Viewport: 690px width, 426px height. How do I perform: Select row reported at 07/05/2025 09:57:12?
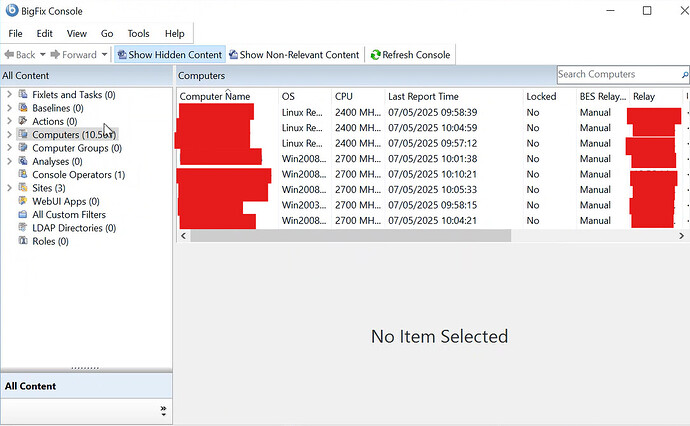tap(432, 143)
